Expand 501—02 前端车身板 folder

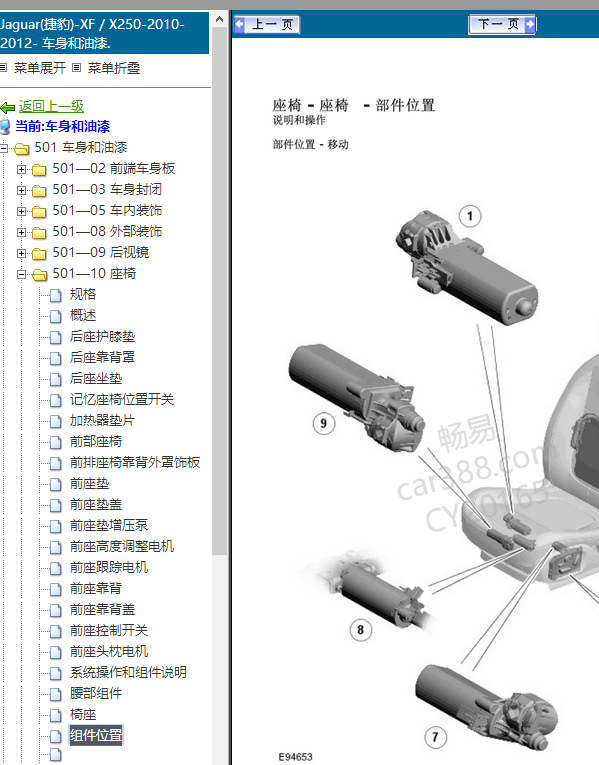click(21, 169)
